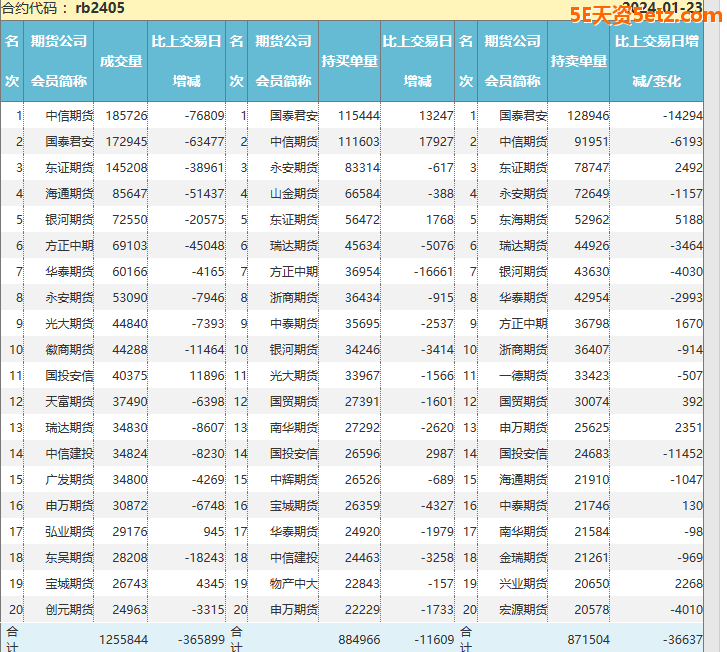Select 宏源期货 in the short position ranking
This screenshot has width=727, height=652.
click(x=523, y=609)
